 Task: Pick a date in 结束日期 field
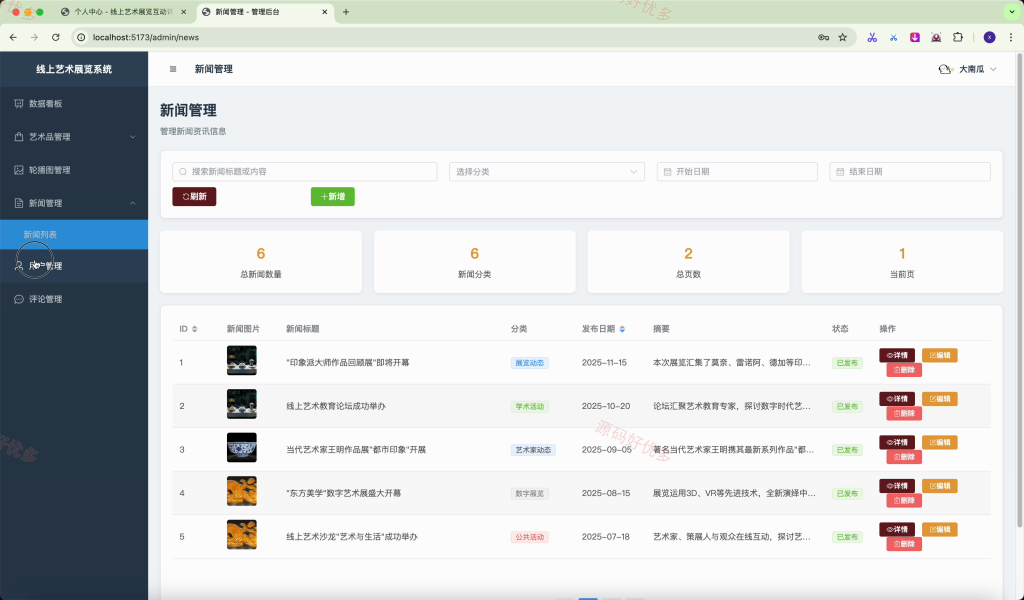point(910,172)
